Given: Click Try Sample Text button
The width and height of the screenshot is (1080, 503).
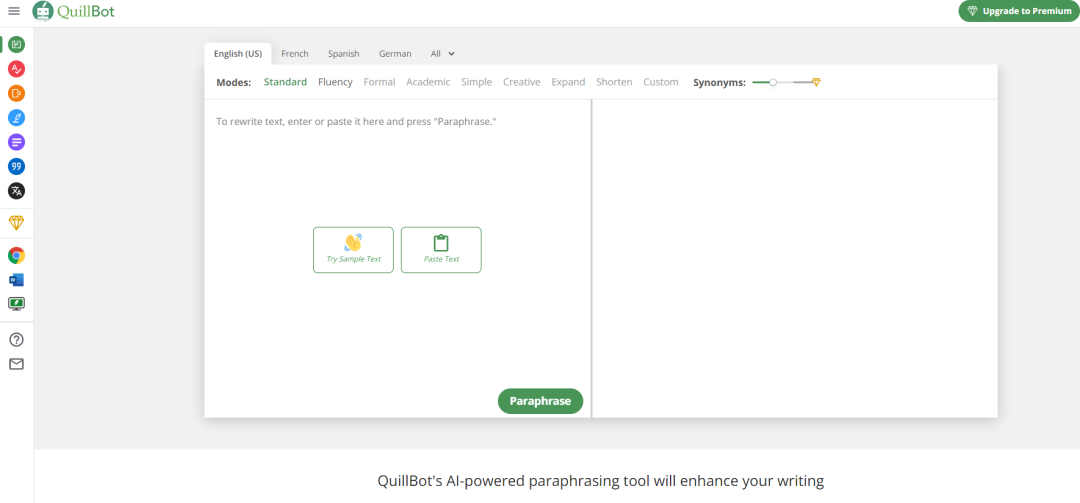Looking at the screenshot, I should (x=353, y=250).
